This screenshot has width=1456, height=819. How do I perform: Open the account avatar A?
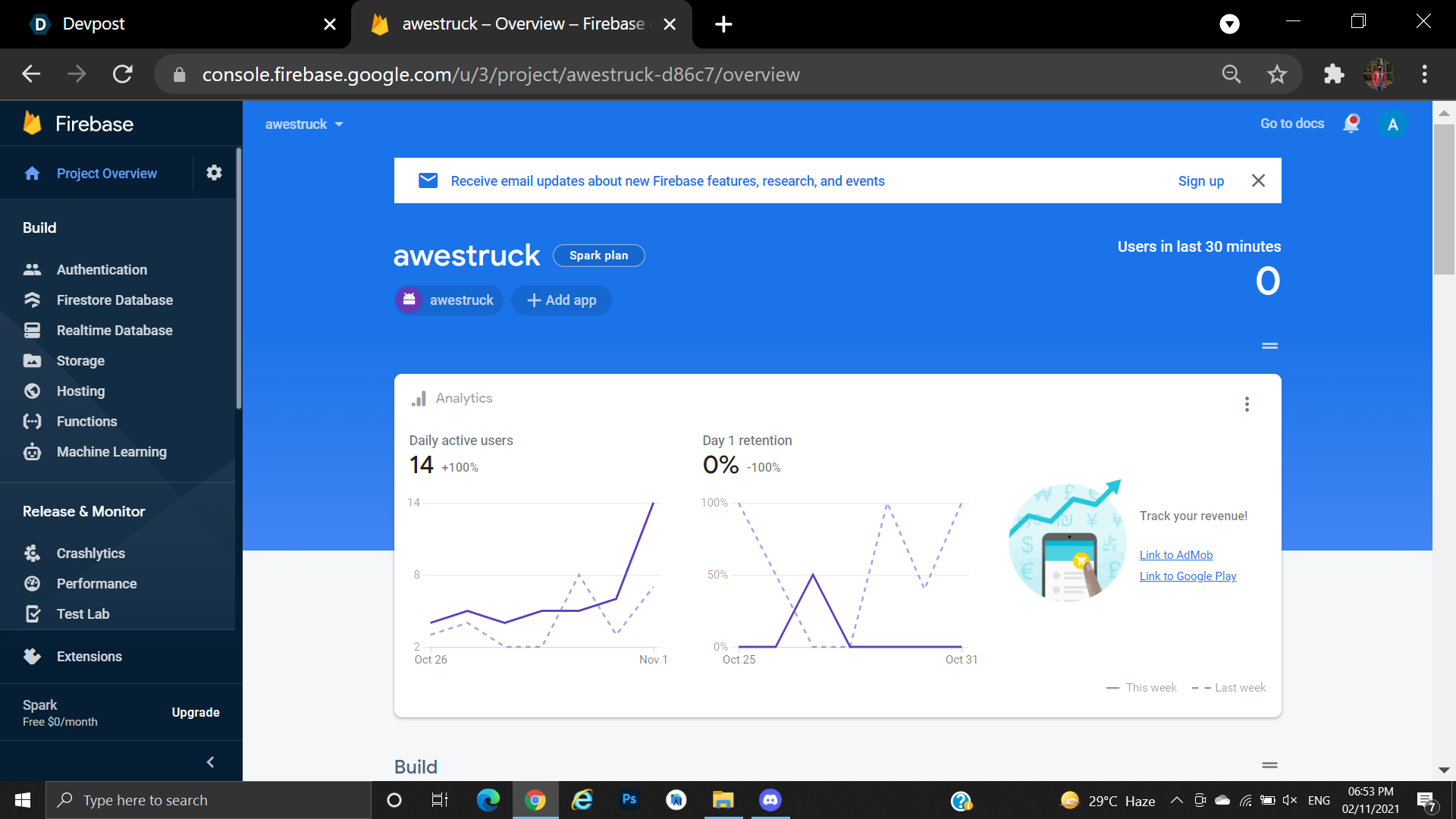[x=1392, y=124]
